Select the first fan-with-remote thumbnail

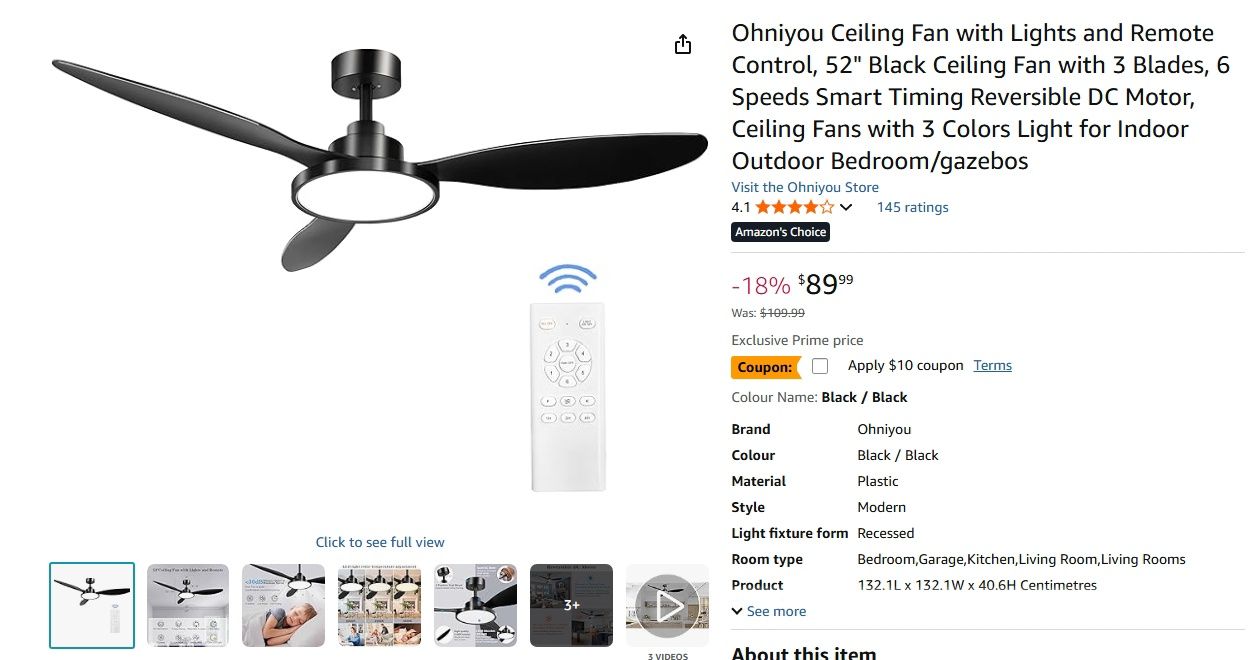point(92,605)
